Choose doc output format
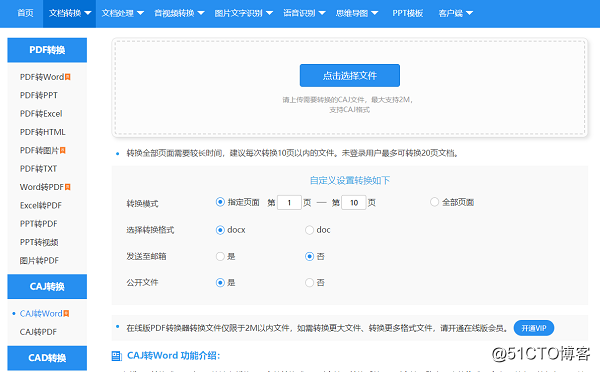This screenshot has height=372, width=600. point(309,230)
